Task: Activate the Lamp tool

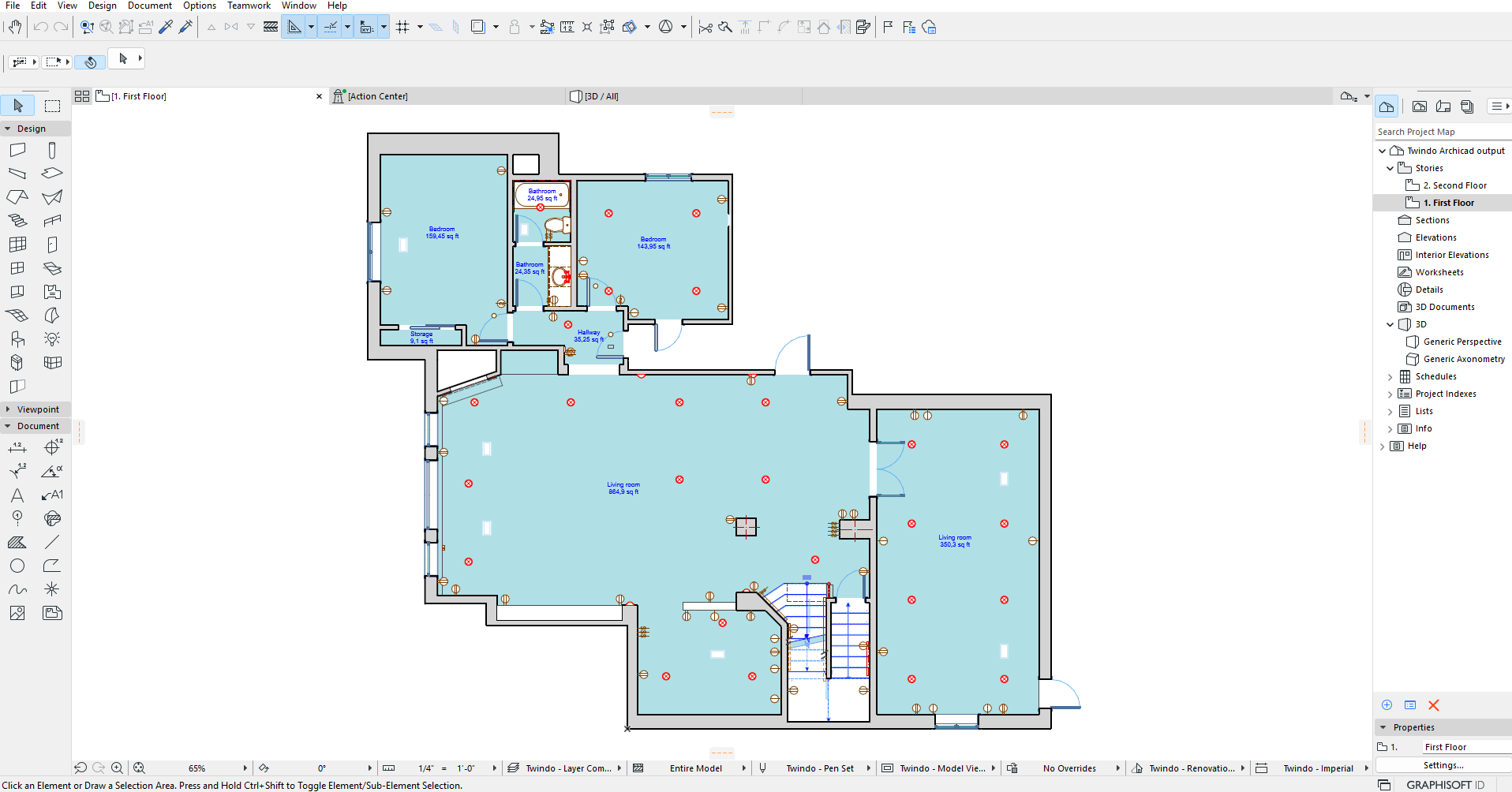Action: 52,339
